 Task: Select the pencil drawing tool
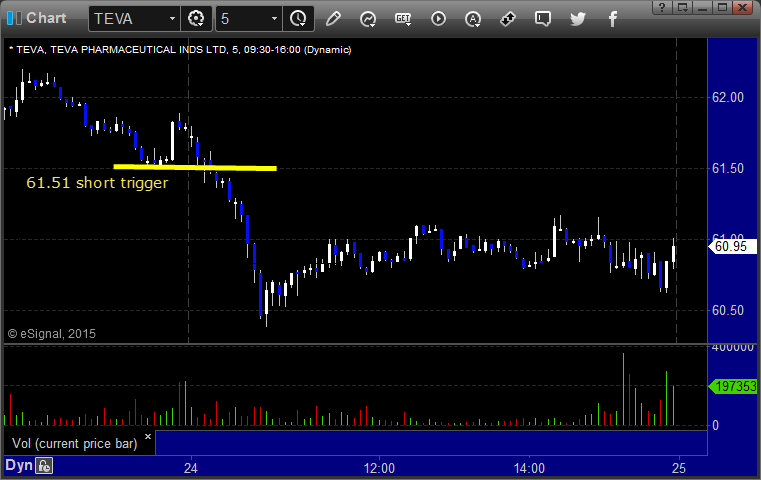[x=333, y=19]
